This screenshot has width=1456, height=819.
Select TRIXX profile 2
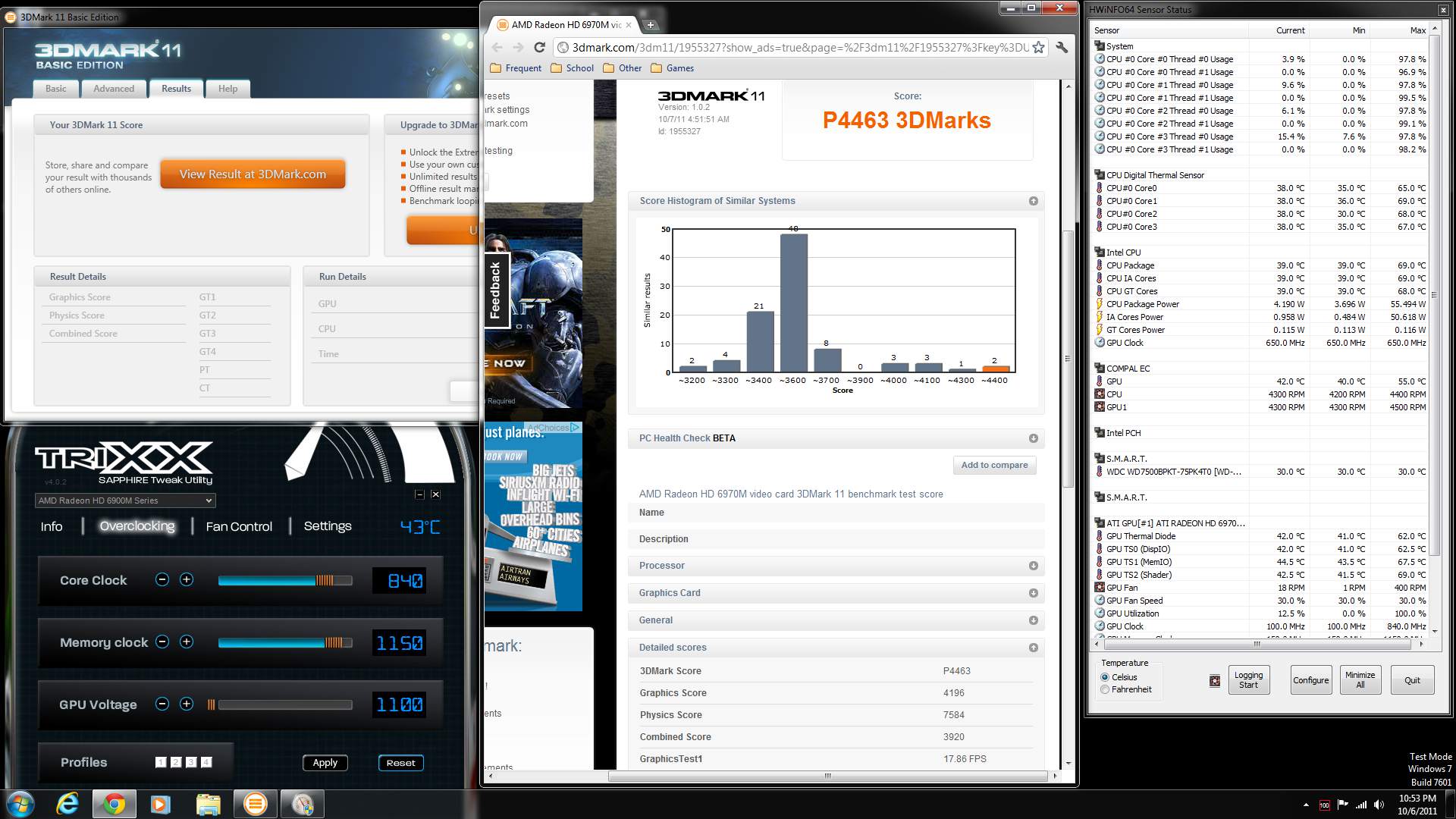coord(176,762)
